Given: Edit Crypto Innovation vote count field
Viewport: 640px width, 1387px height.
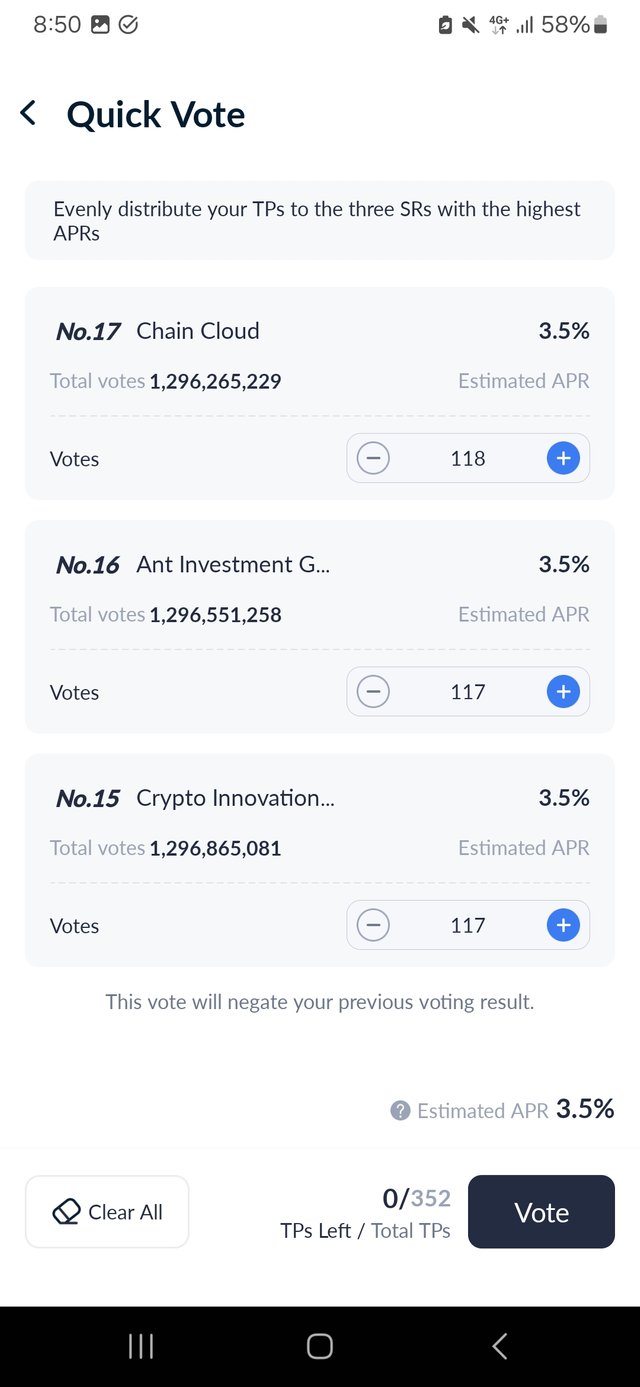Looking at the screenshot, I should (468, 925).
